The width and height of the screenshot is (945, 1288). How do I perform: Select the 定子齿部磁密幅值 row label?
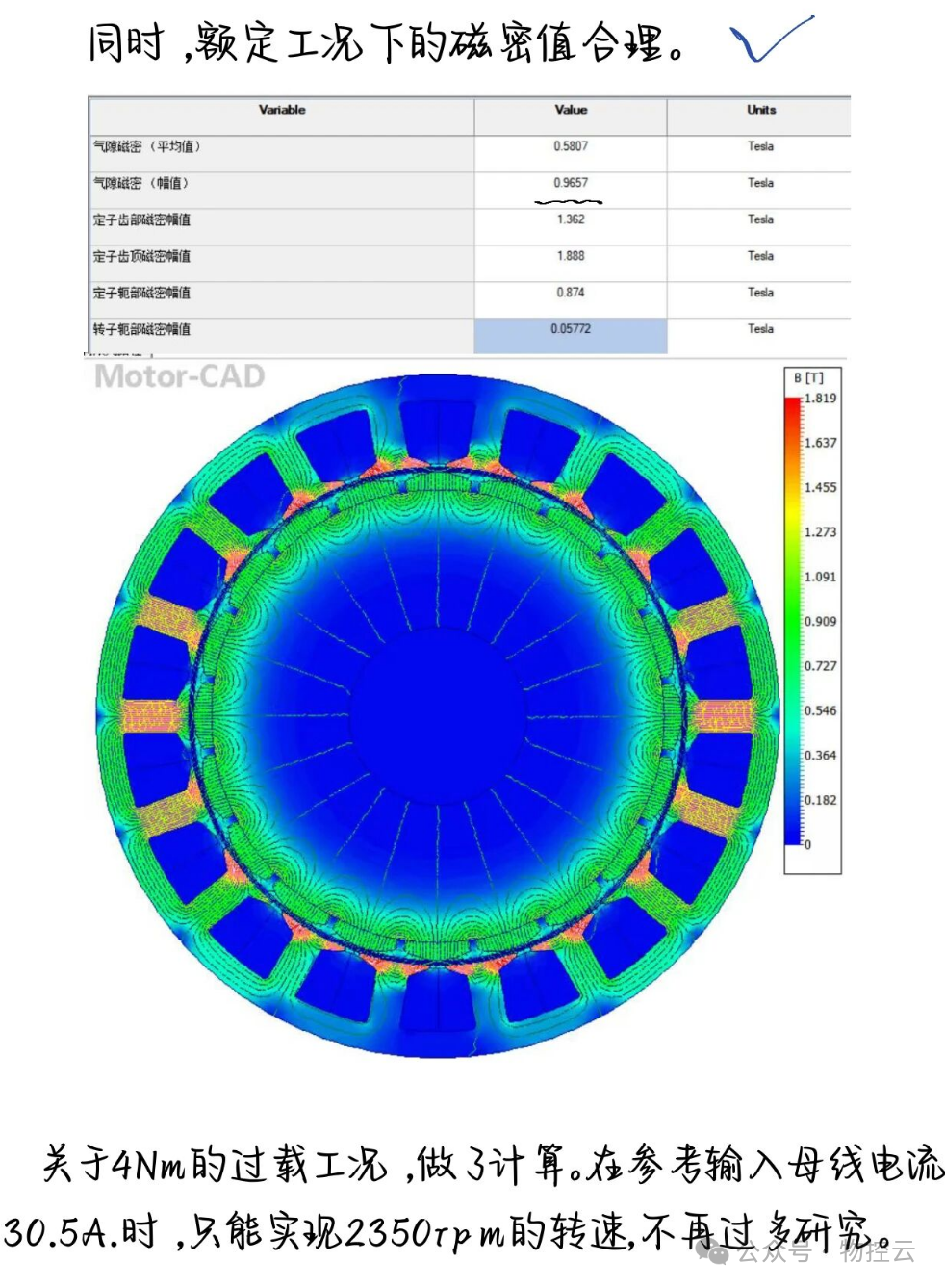pos(141,220)
